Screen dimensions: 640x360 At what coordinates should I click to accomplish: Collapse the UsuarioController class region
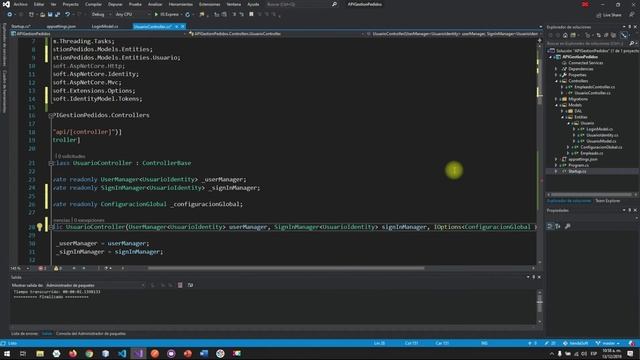coord(51,163)
